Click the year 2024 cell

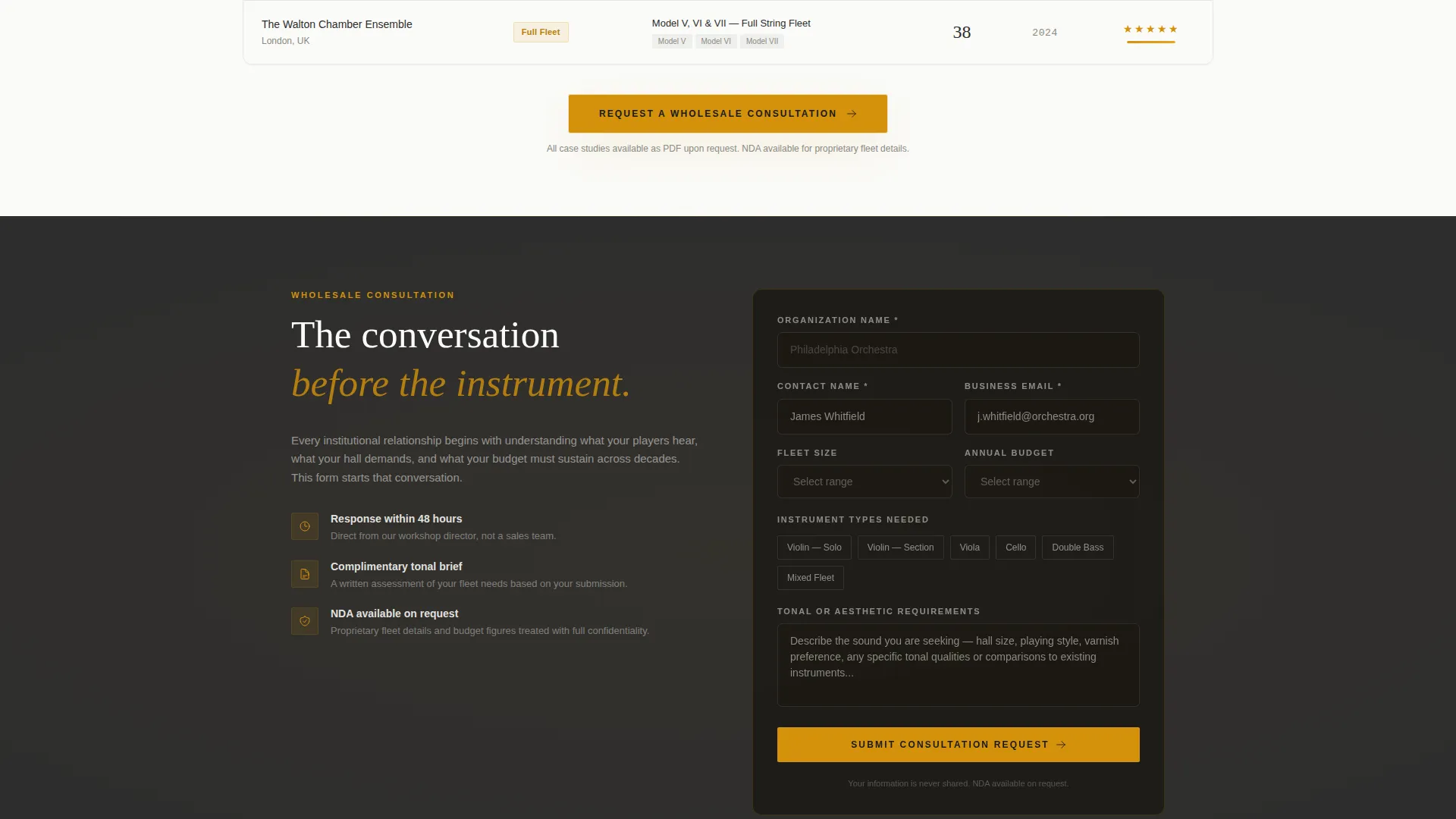1045,33
